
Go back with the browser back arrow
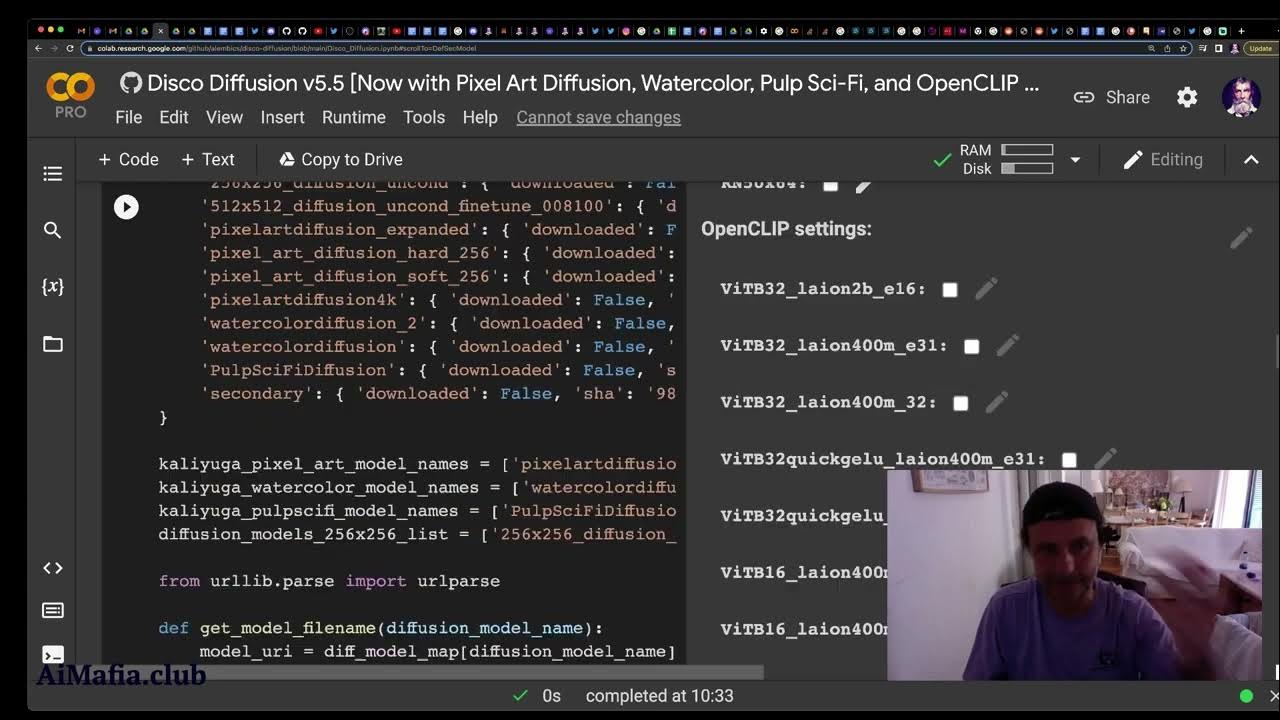39,48
